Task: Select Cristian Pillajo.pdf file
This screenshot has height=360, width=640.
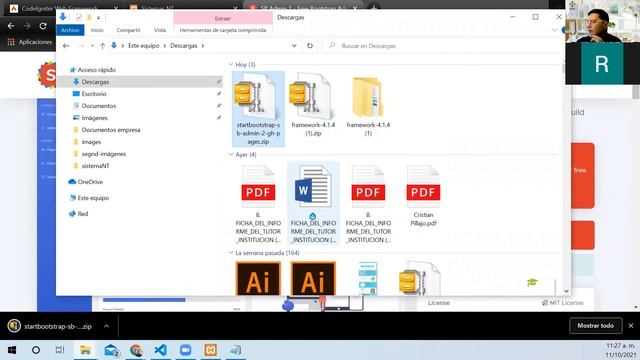Action: (423, 196)
